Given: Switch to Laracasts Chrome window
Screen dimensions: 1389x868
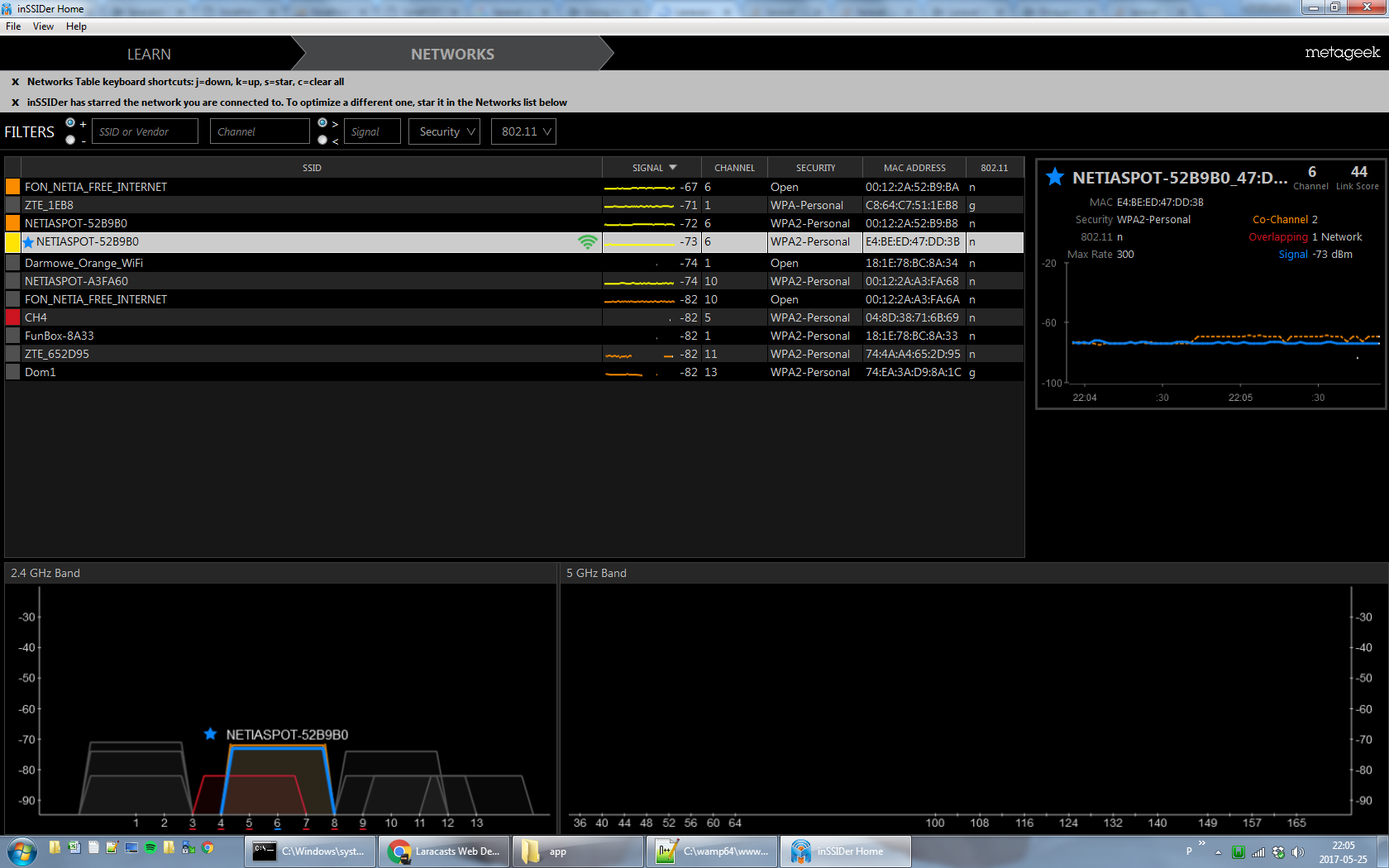Looking at the screenshot, I should point(444,851).
